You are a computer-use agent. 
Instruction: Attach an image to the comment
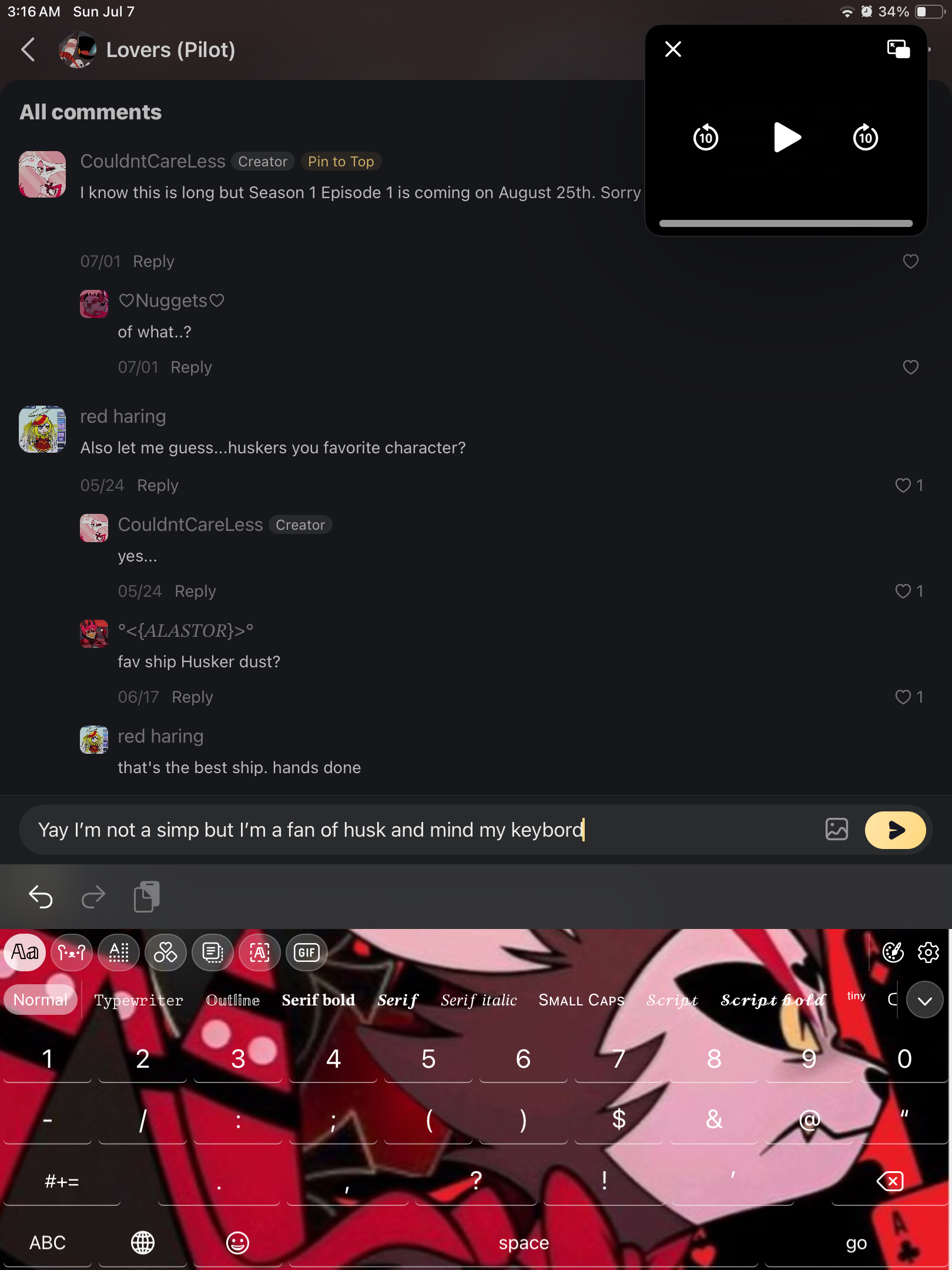[836, 829]
